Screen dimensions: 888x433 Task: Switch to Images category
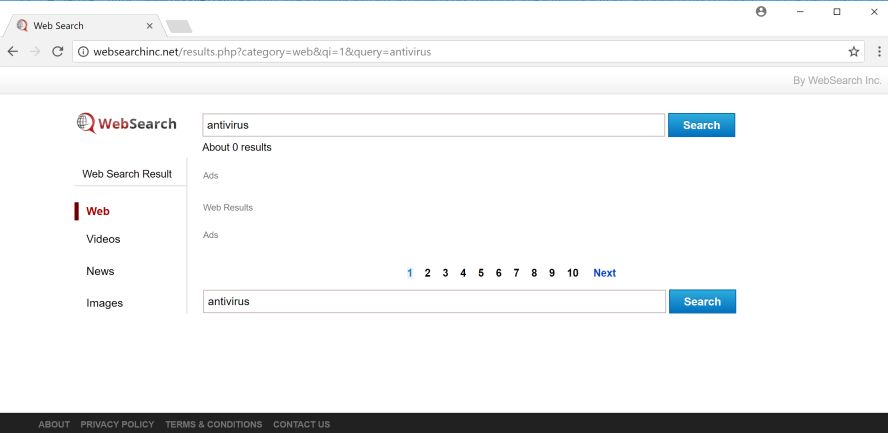click(x=104, y=303)
